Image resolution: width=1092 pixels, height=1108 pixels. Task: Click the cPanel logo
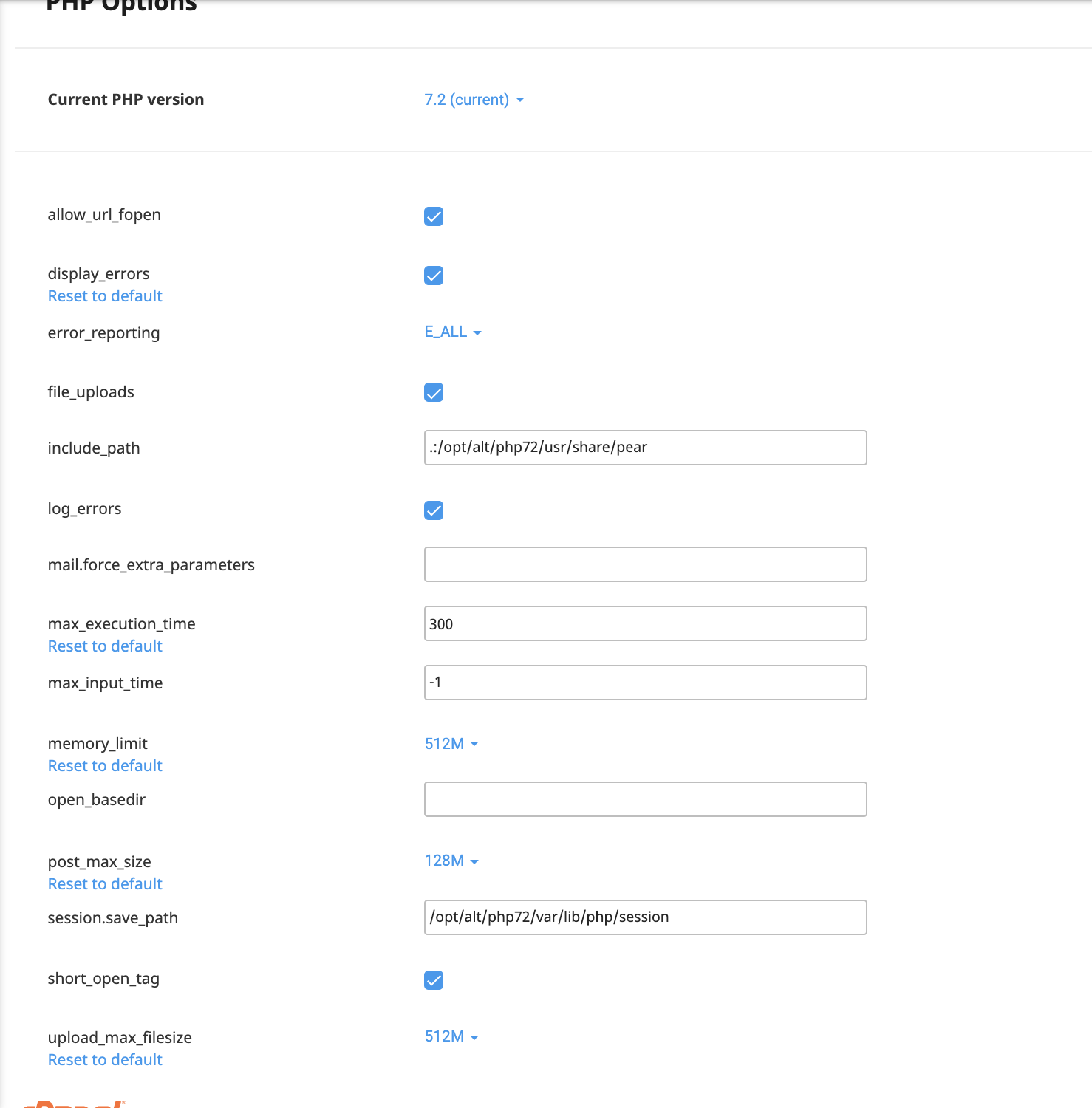click(x=74, y=1103)
